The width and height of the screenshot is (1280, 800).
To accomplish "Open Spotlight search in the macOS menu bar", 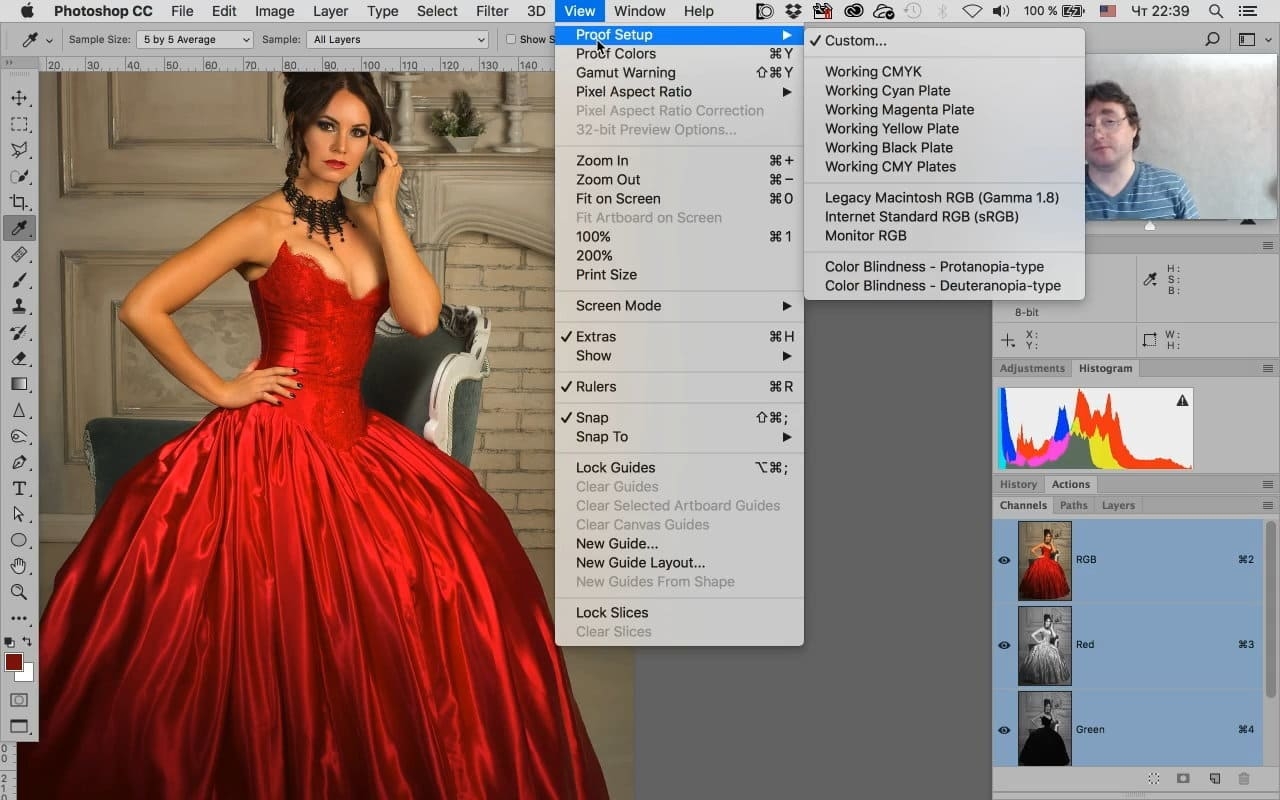I will click(x=1215, y=11).
